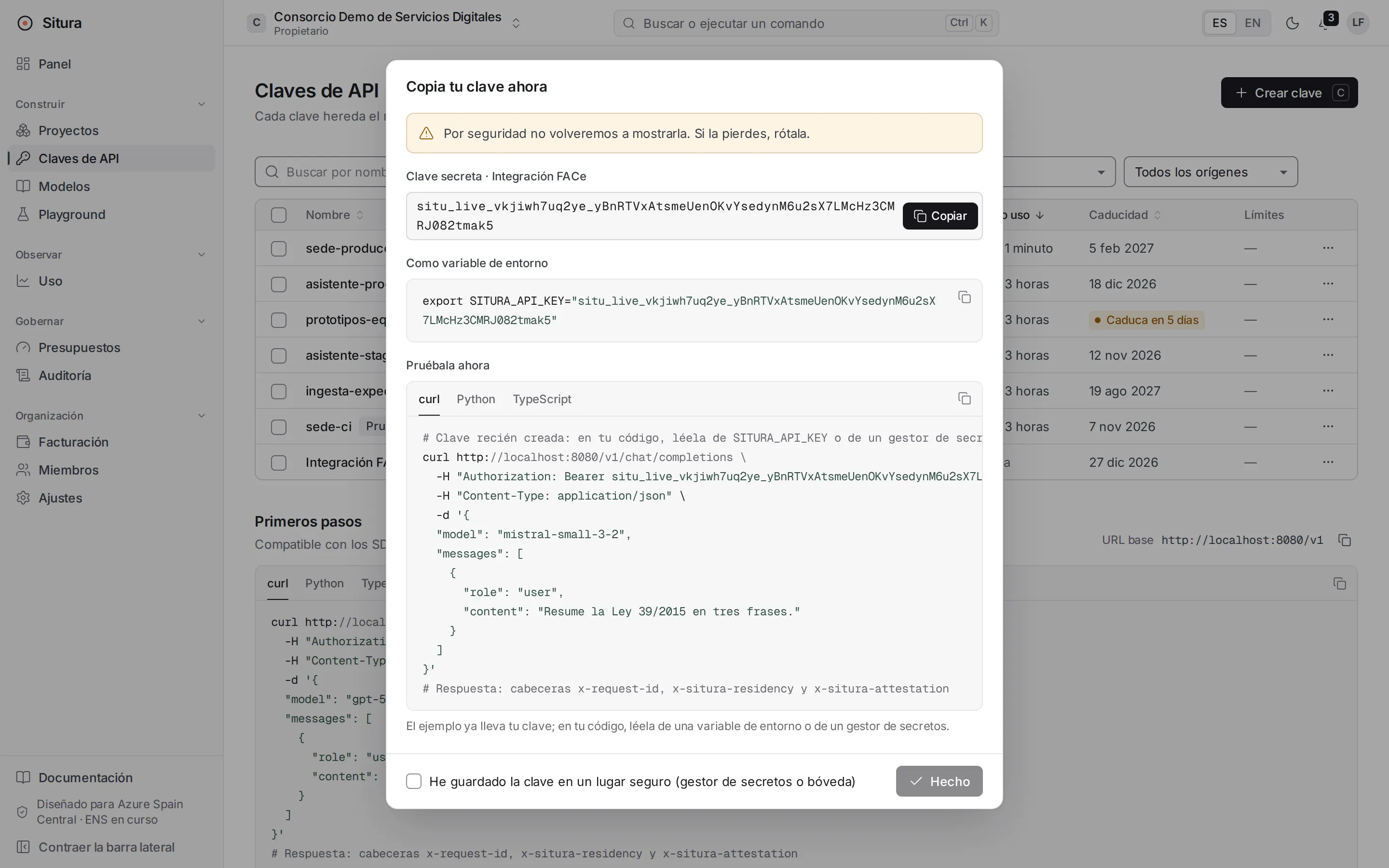The height and width of the screenshot is (868, 1389).
Task: Copy the environment variable export snippet
Action: 964,298
